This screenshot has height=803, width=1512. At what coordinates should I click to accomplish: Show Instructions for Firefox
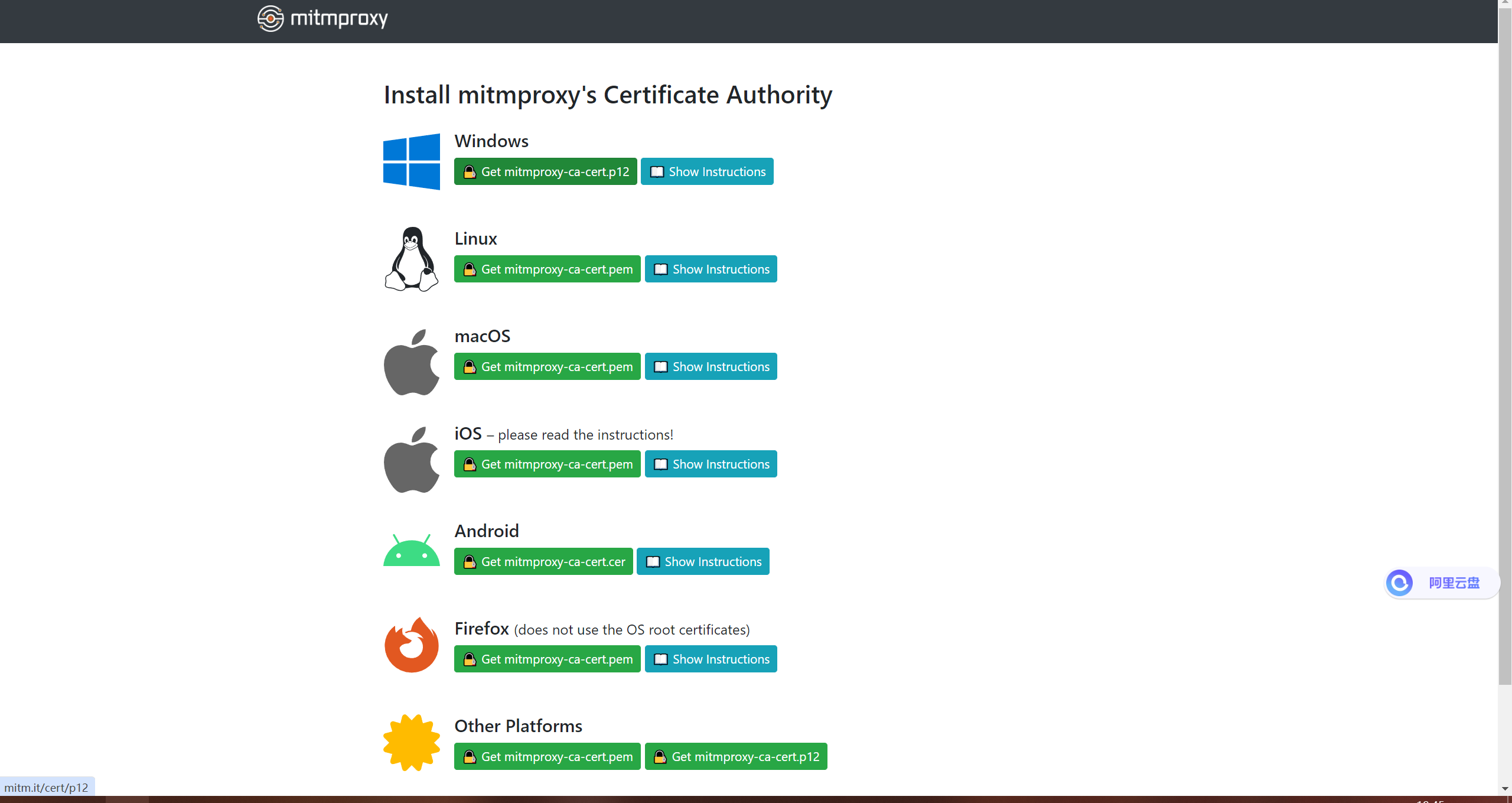[711, 659]
